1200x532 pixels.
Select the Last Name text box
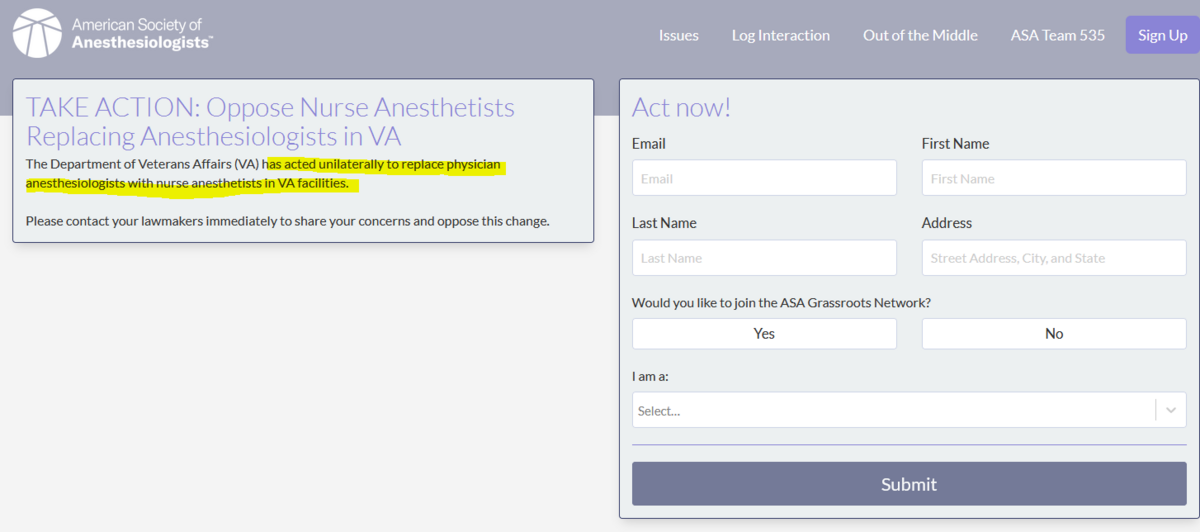point(764,258)
